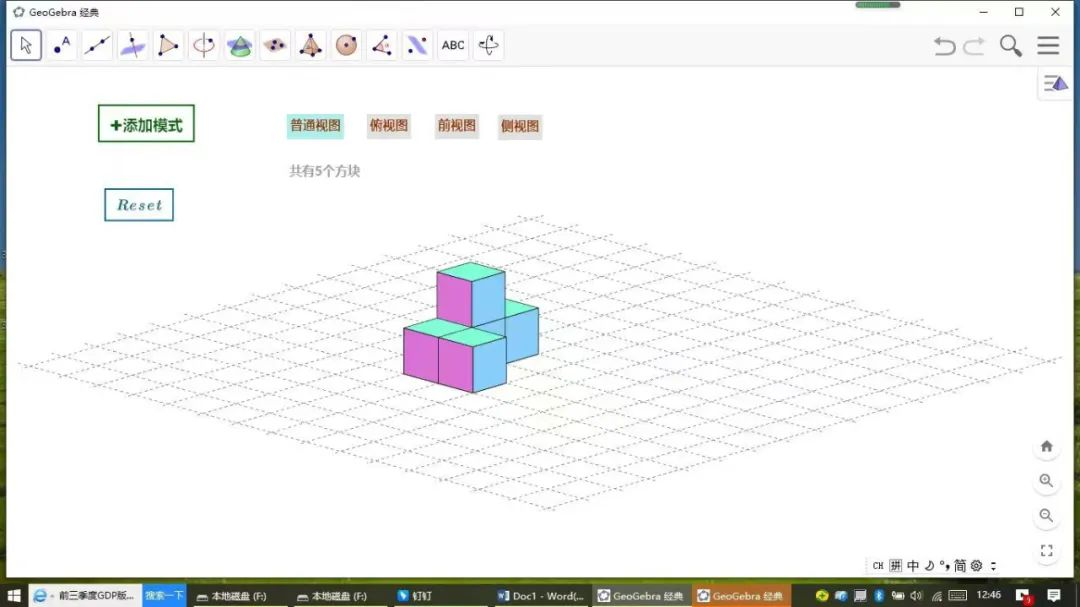Open the hamburger main menu
The image size is (1080, 607).
tap(1047, 46)
